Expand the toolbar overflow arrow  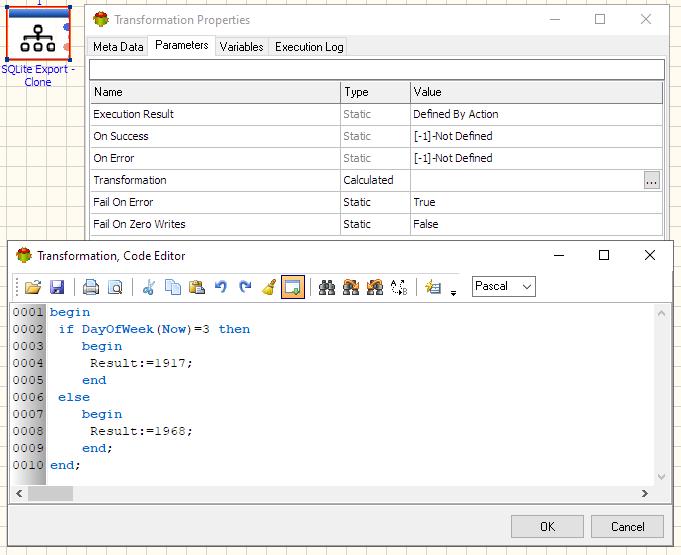click(453, 293)
